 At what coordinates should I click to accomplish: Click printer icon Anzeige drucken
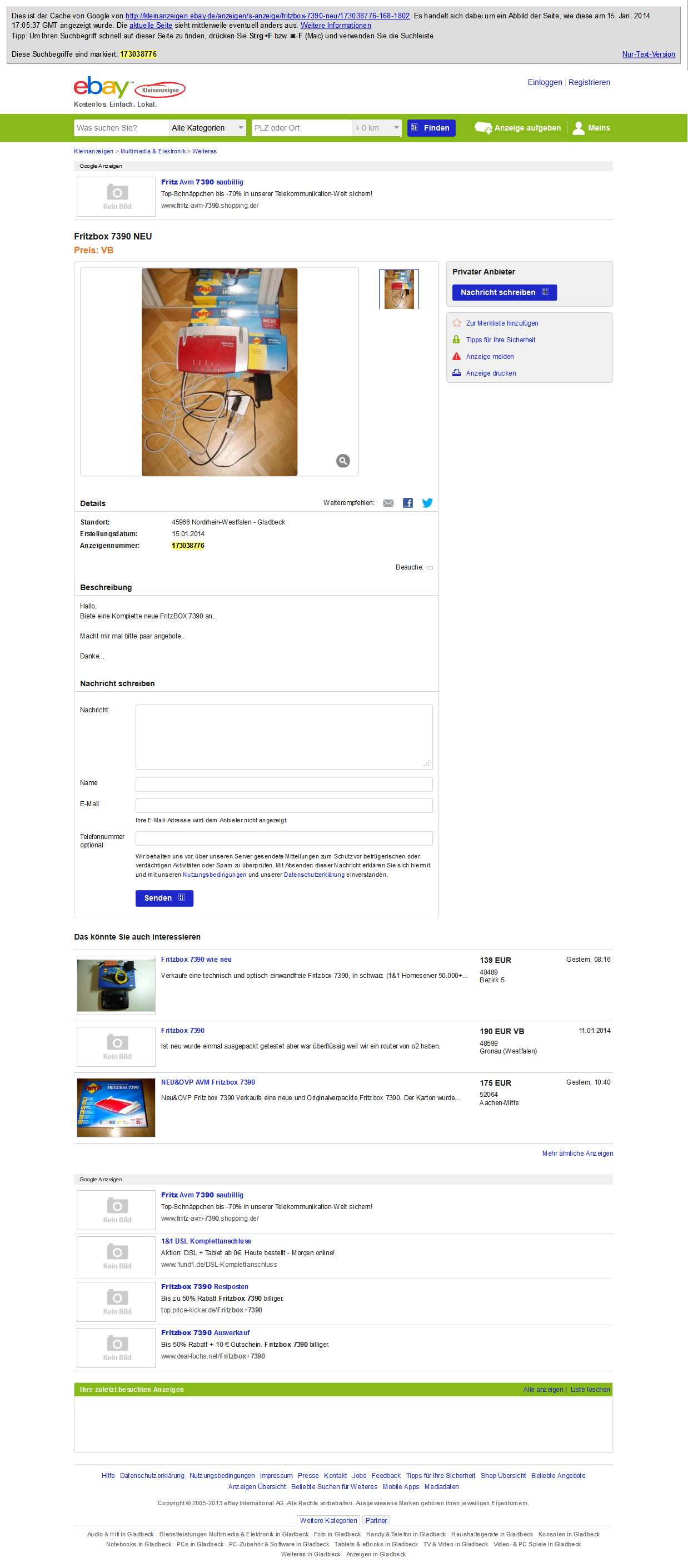coord(457,373)
